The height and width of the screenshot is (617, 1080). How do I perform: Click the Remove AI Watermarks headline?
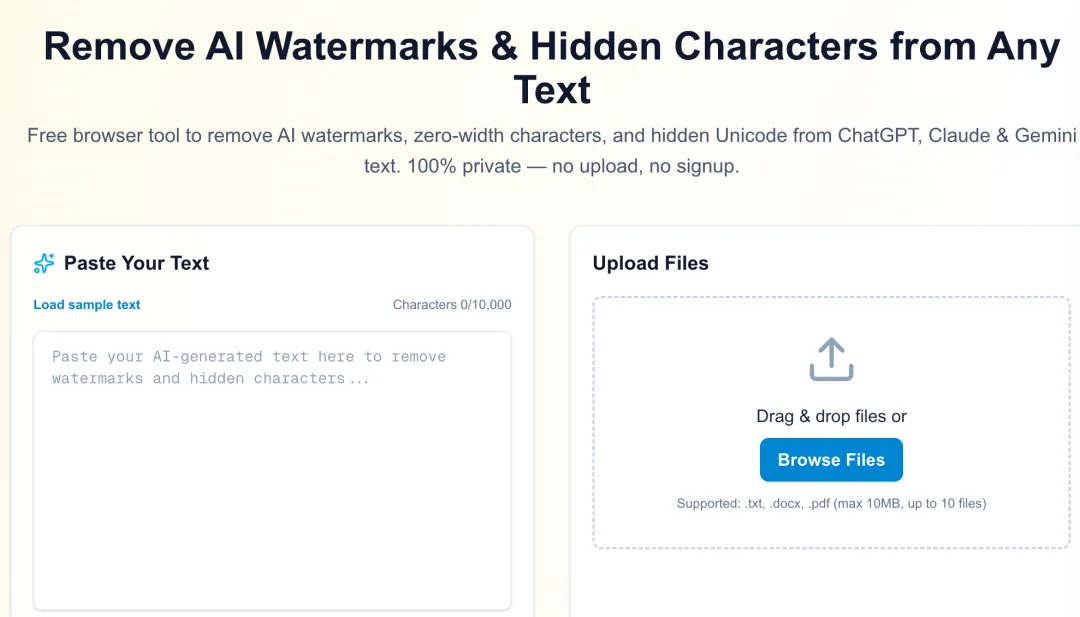tap(552, 68)
